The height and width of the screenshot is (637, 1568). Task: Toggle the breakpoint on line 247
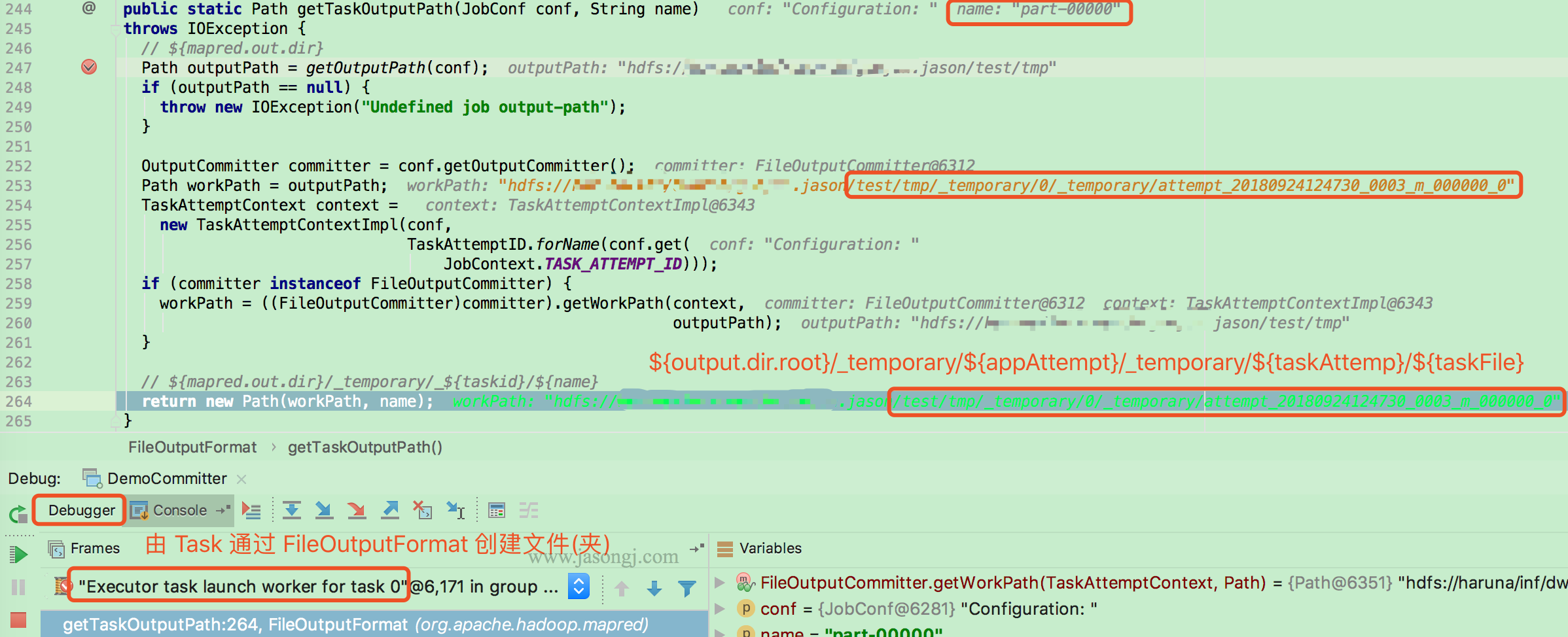pos(90,67)
